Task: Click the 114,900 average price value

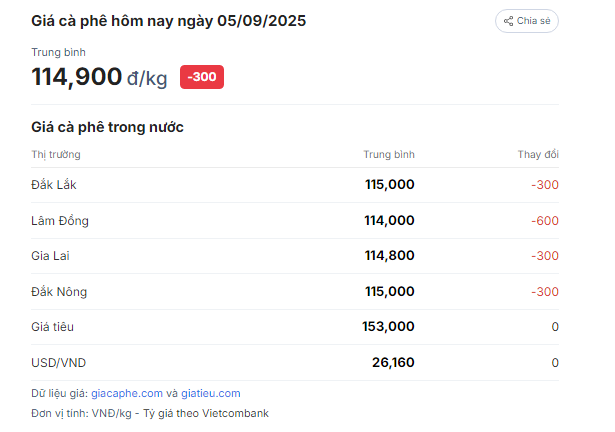Action: [x=76, y=77]
